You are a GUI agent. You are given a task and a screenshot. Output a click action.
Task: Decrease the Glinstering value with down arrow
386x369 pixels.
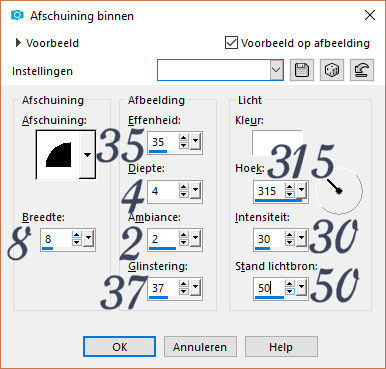184,291
